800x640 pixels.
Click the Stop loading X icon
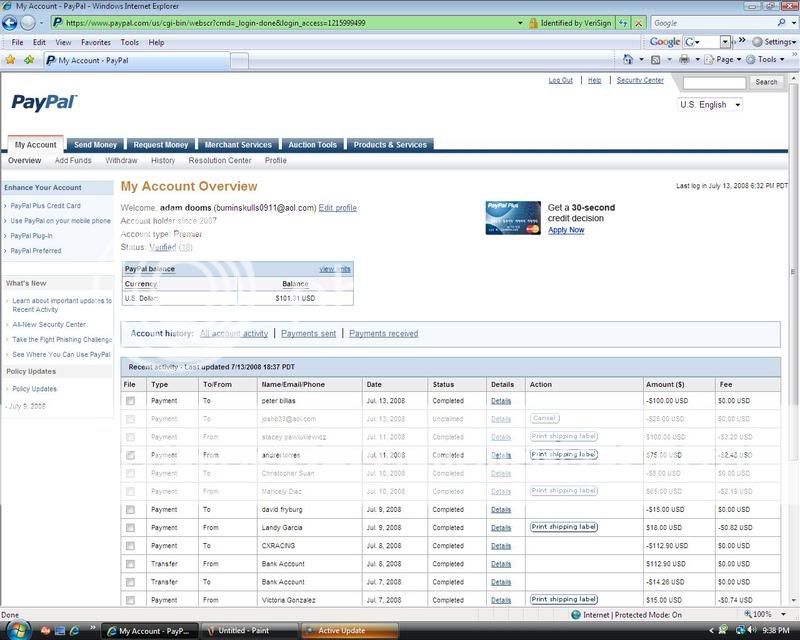click(639, 22)
